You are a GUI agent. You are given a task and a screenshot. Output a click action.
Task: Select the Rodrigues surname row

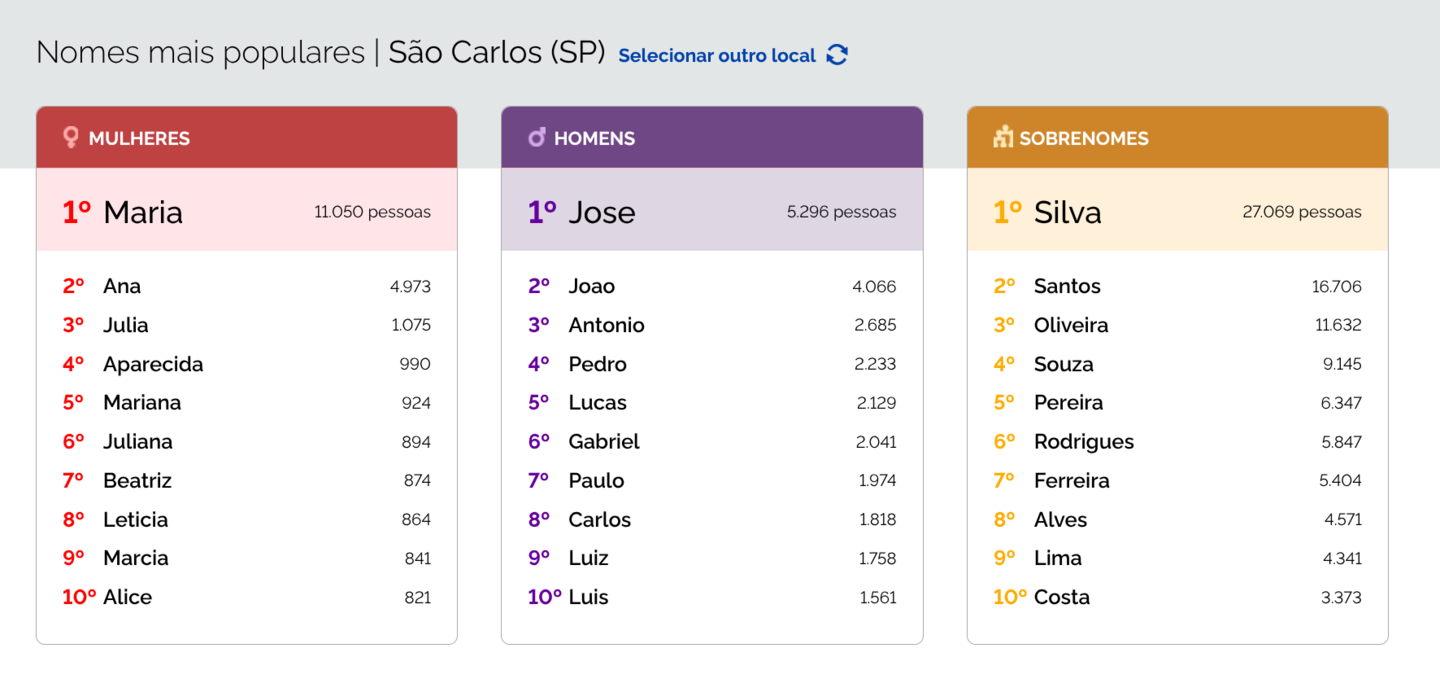[x=1084, y=442]
